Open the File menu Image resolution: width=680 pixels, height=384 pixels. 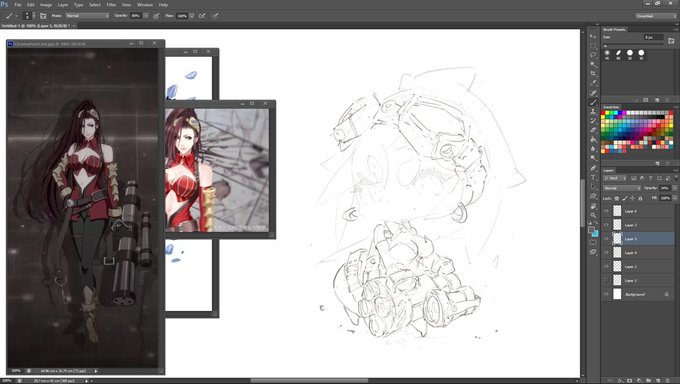tap(18, 5)
